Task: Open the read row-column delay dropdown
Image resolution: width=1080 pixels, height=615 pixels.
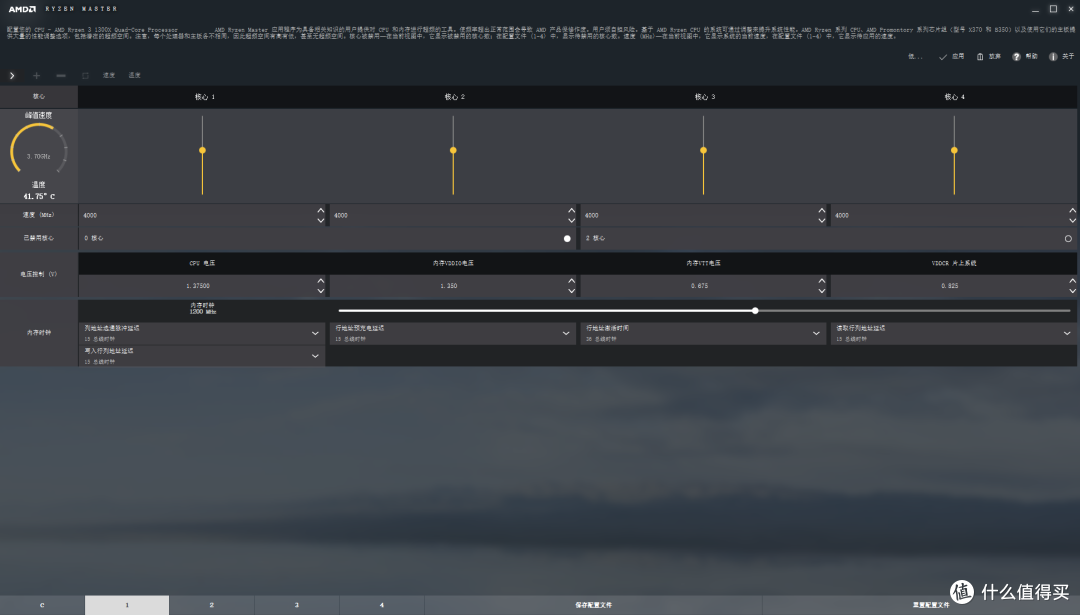Action: coord(954,333)
